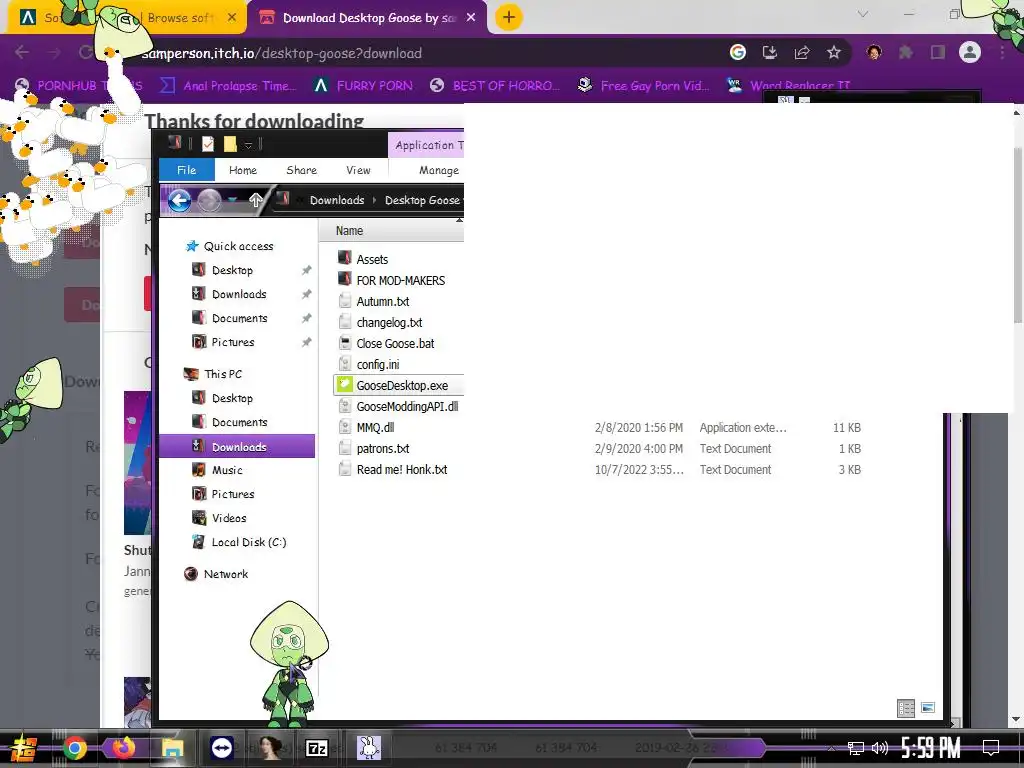
Task: Click the install/download icon in address bar
Action: pyautogui.click(x=769, y=52)
